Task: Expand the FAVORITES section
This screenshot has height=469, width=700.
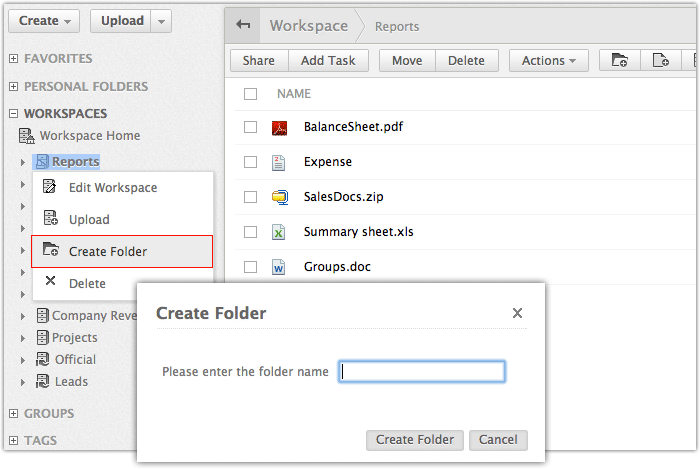Action: tap(14, 58)
